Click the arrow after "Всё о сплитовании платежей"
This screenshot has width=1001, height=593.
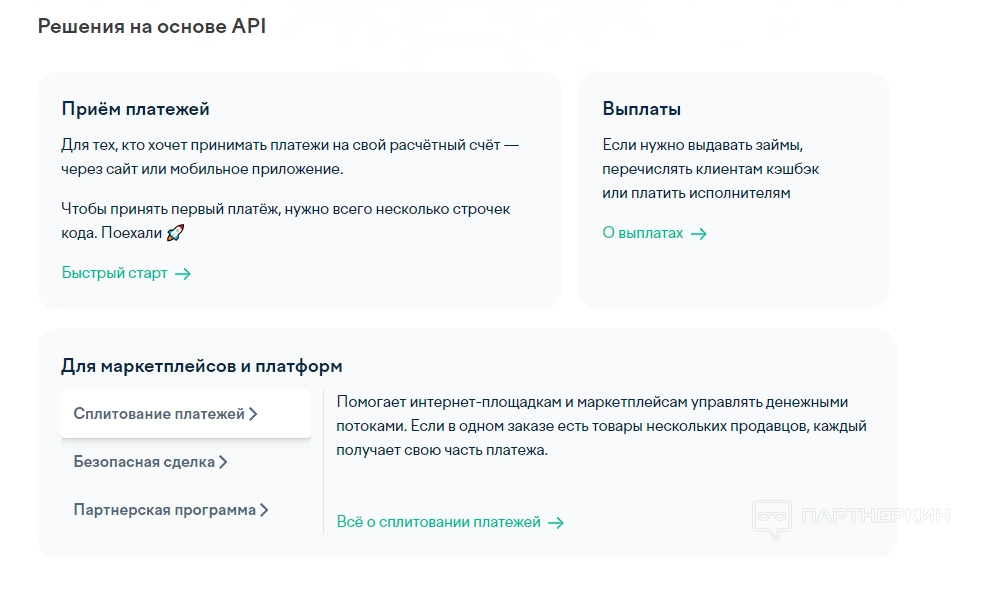[556, 522]
